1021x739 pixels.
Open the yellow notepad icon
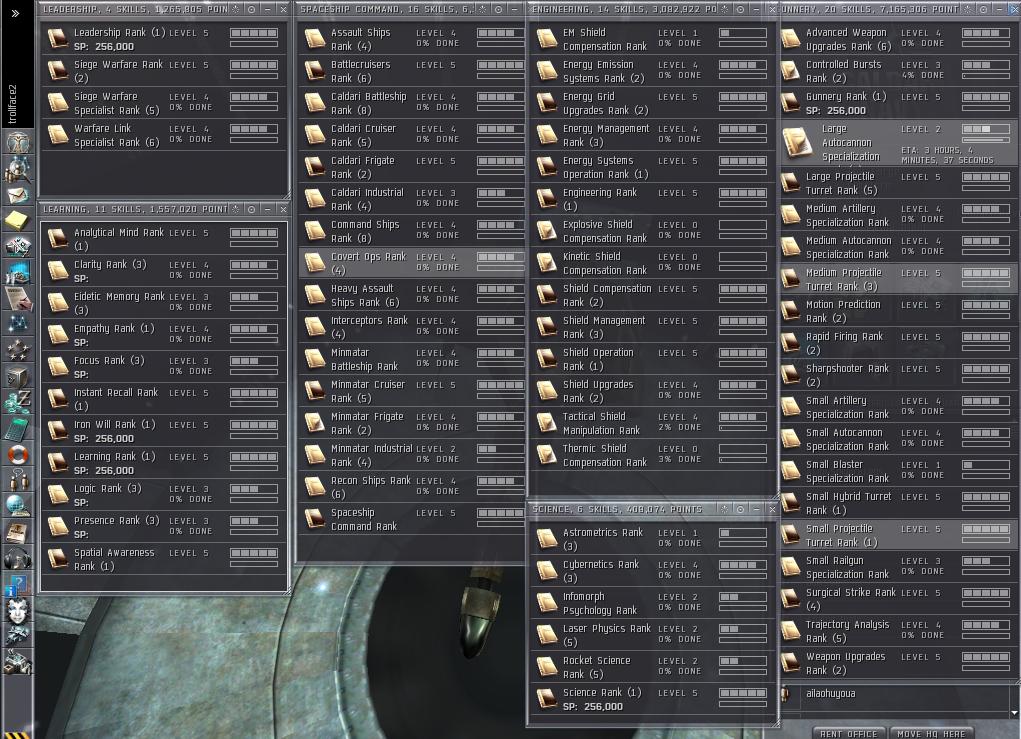tap(18, 220)
